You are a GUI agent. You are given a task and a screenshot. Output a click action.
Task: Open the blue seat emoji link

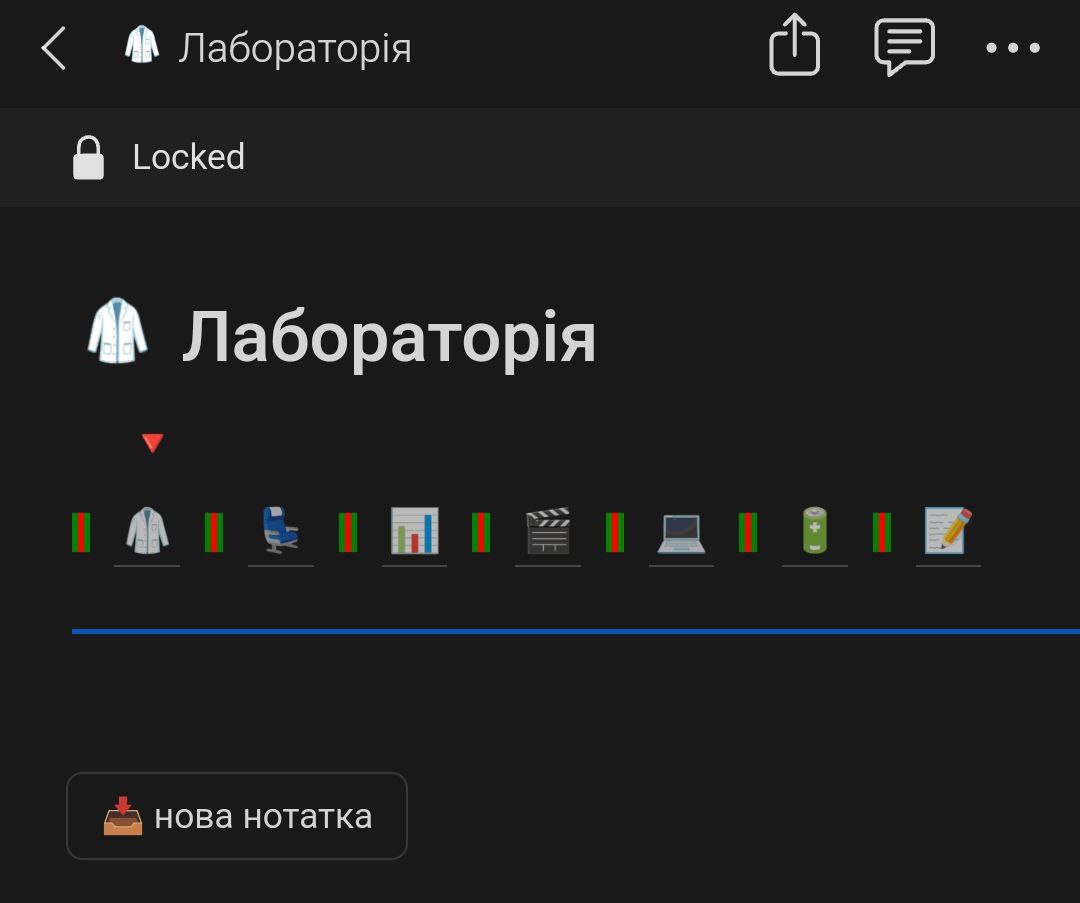click(280, 530)
